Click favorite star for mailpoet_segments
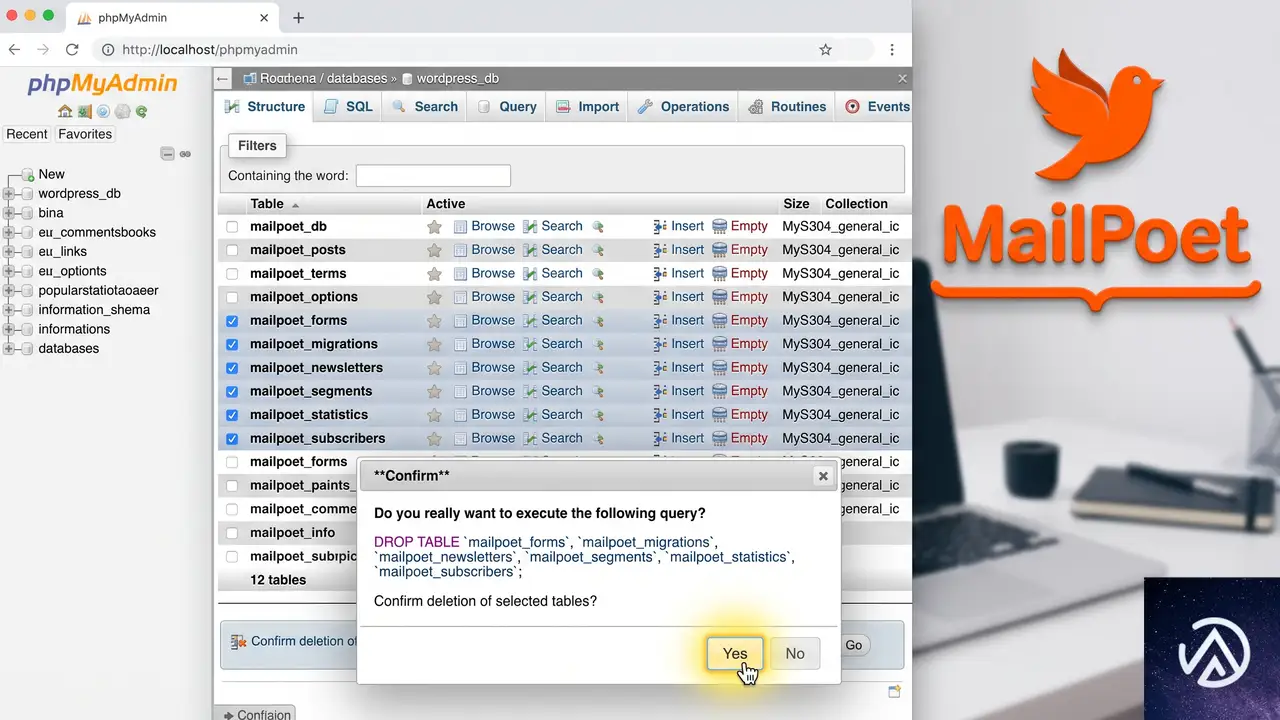 [x=434, y=391]
